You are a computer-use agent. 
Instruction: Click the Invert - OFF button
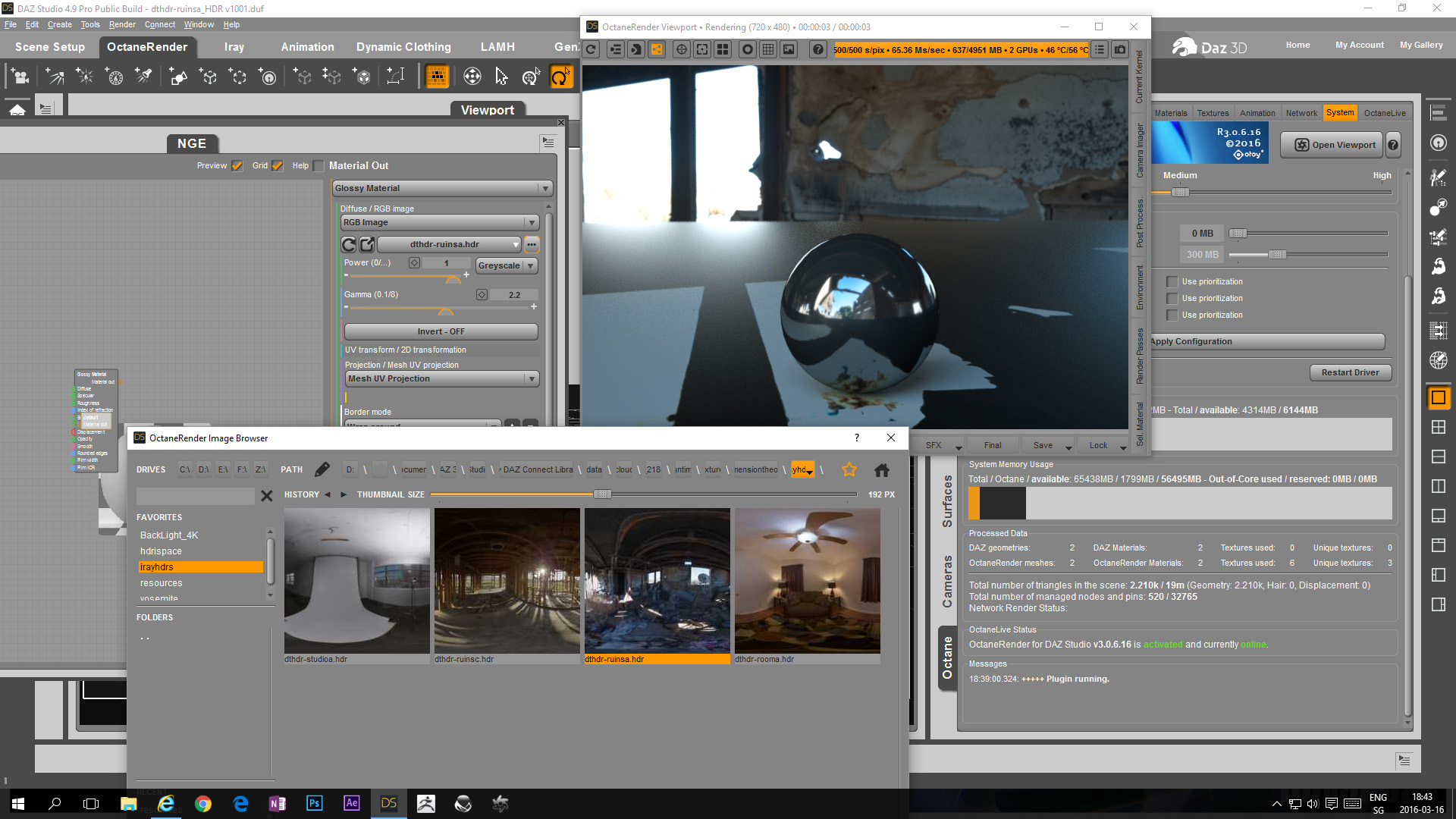(441, 331)
